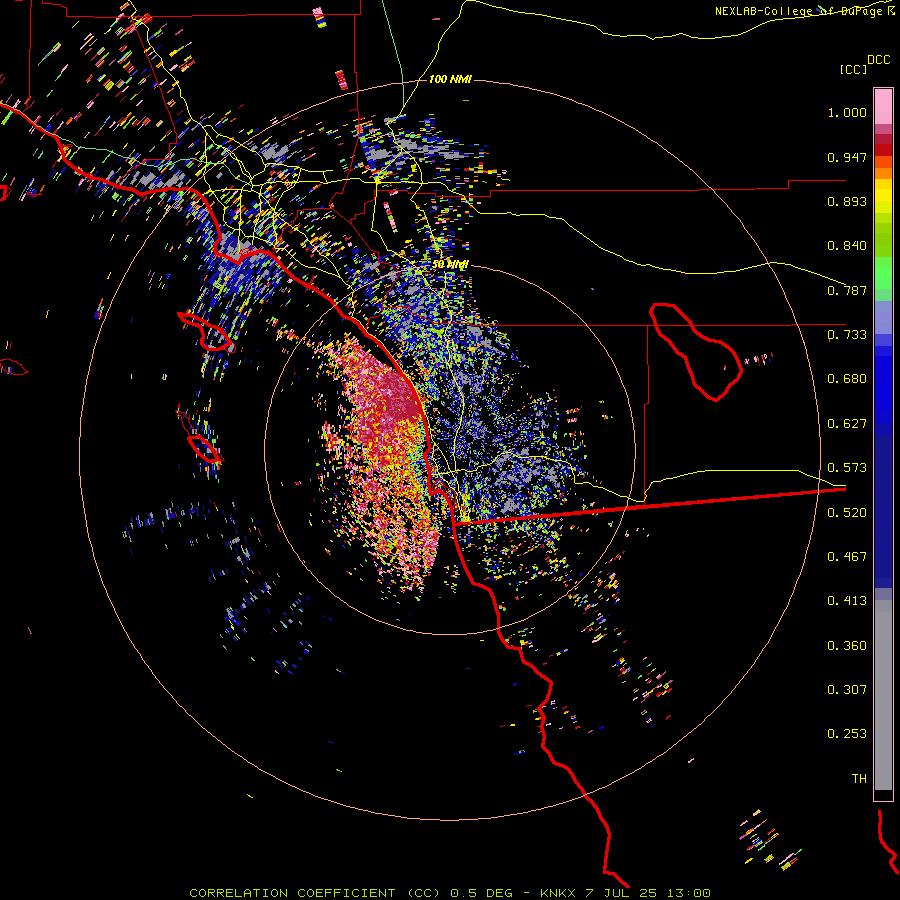Click the TH threshold label on the legend
This screenshot has height=900, width=900.
click(x=859, y=779)
